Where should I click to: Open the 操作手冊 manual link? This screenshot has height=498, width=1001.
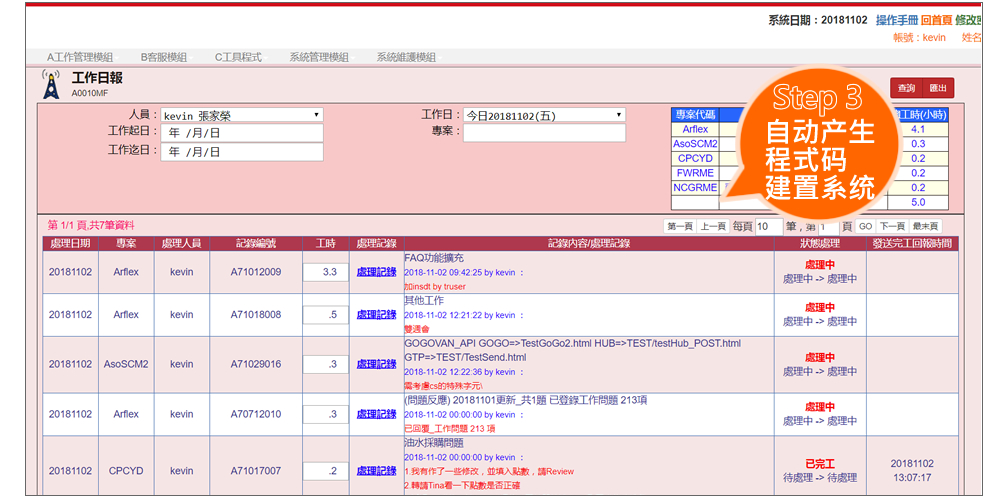(x=896, y=20)
